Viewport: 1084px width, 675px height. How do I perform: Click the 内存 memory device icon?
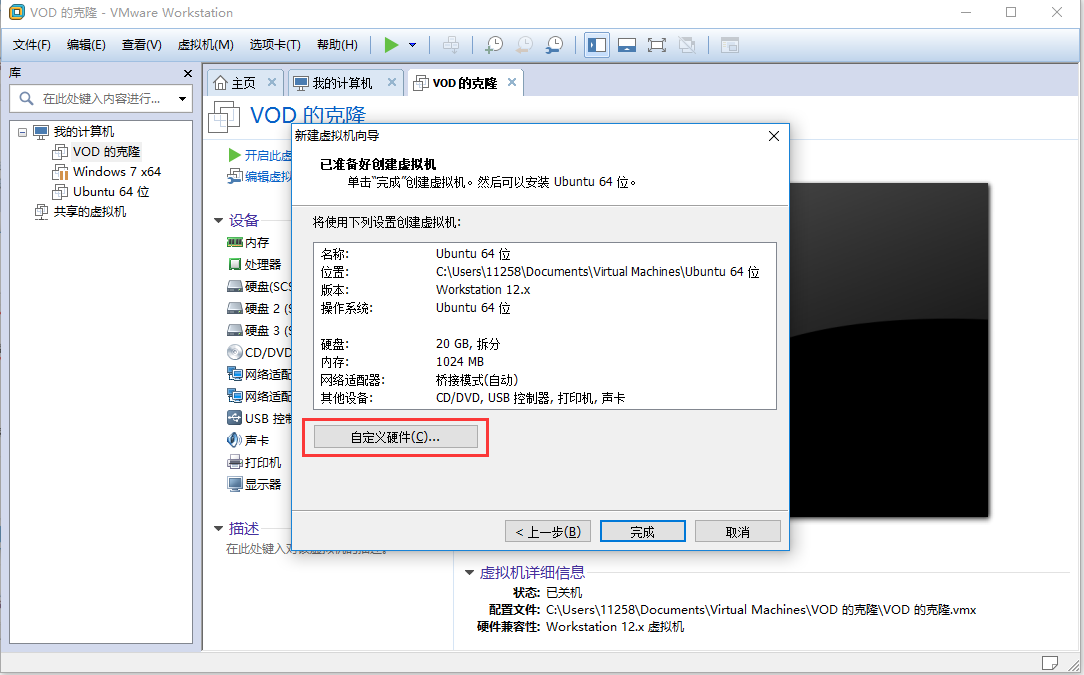pyautogui.click(x=235, y=243)
